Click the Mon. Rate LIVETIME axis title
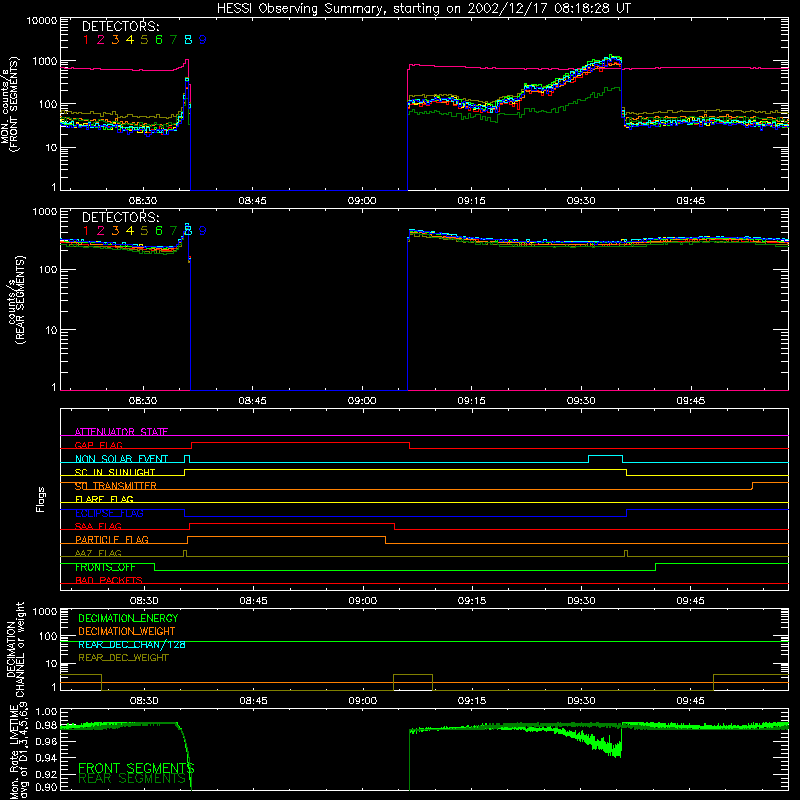The image size is (800, 800). click(x=19, y=752)
